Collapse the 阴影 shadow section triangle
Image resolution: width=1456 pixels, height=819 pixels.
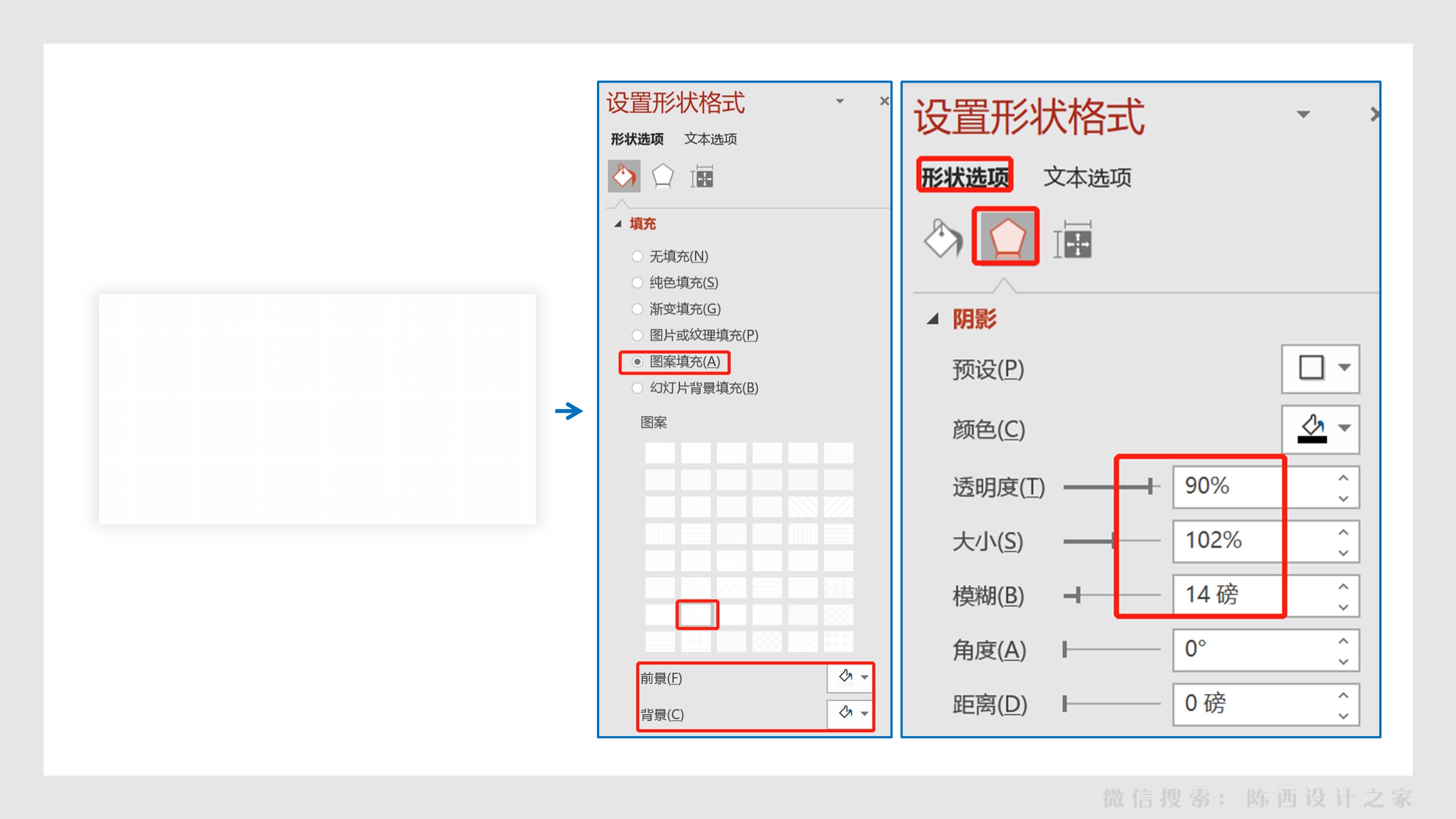click(932, 319)
